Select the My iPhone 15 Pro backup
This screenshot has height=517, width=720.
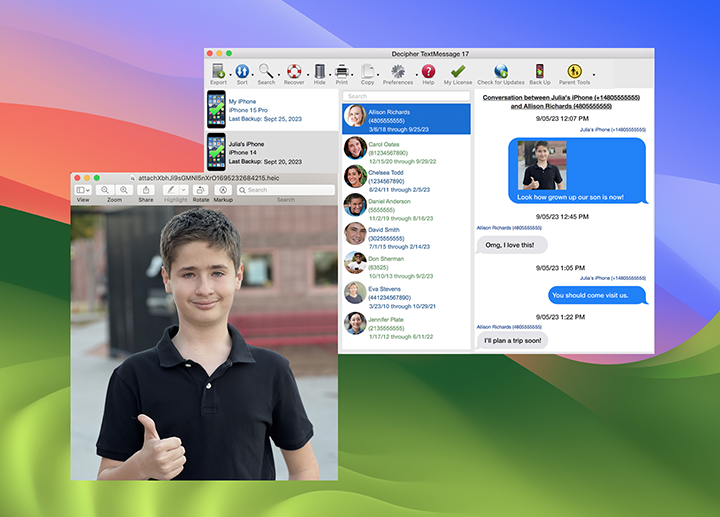pos(272,110)
